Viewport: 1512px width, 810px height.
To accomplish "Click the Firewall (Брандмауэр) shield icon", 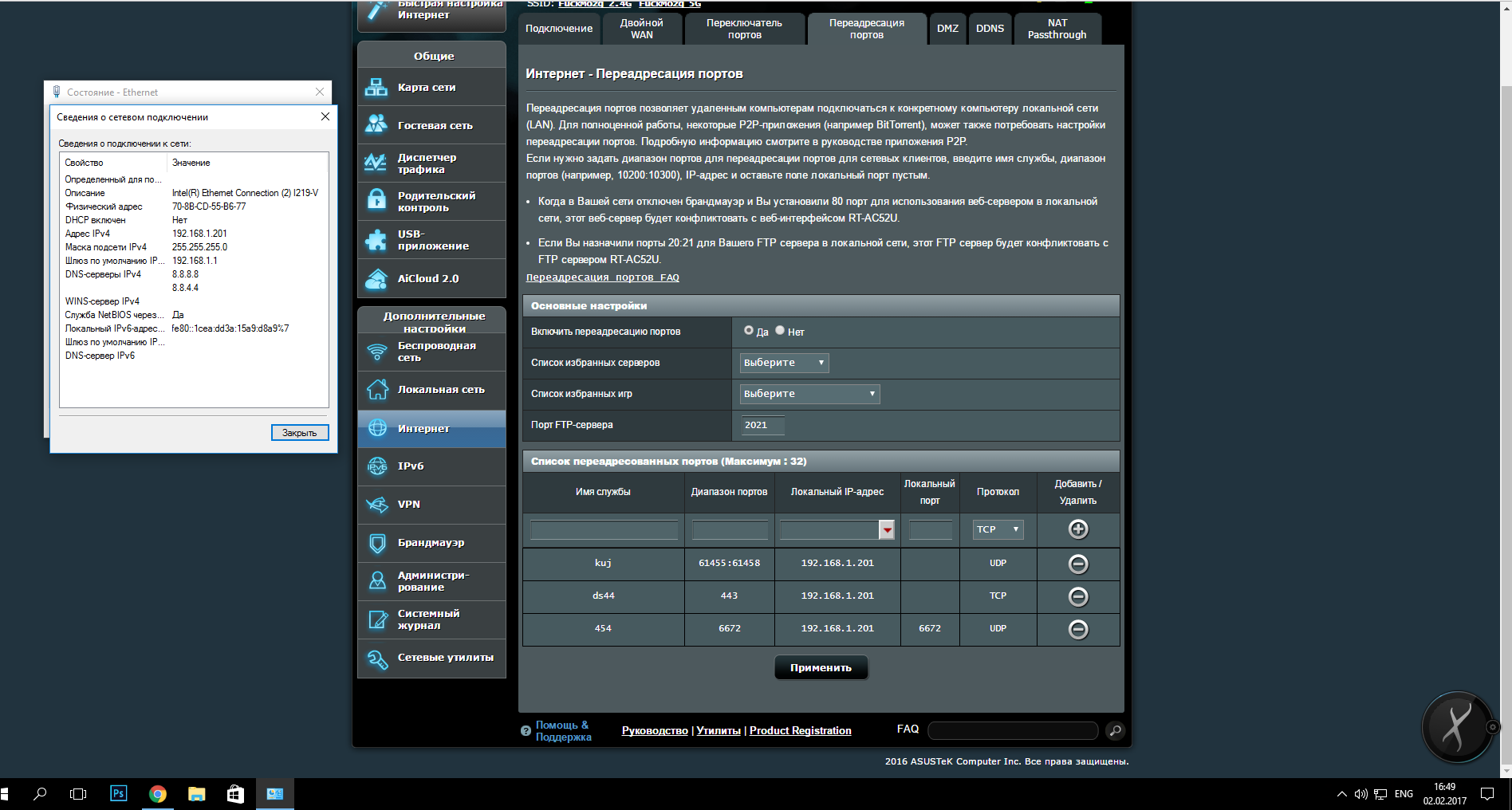I will click(x=377, y=543).
